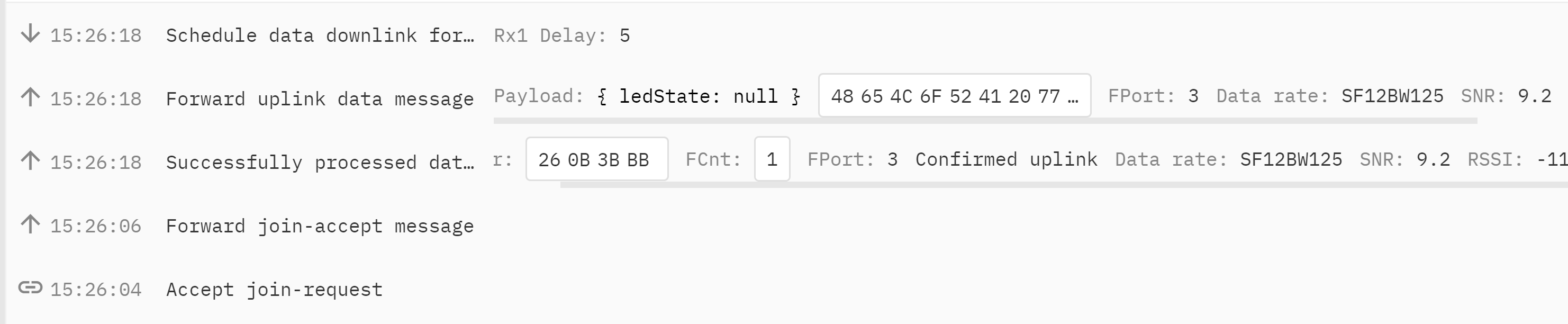This screenshot has height=324, width=1568.
Task: Click the 15:26:04 timestamp
Action: pyautogui.click(x=96, y=289)
